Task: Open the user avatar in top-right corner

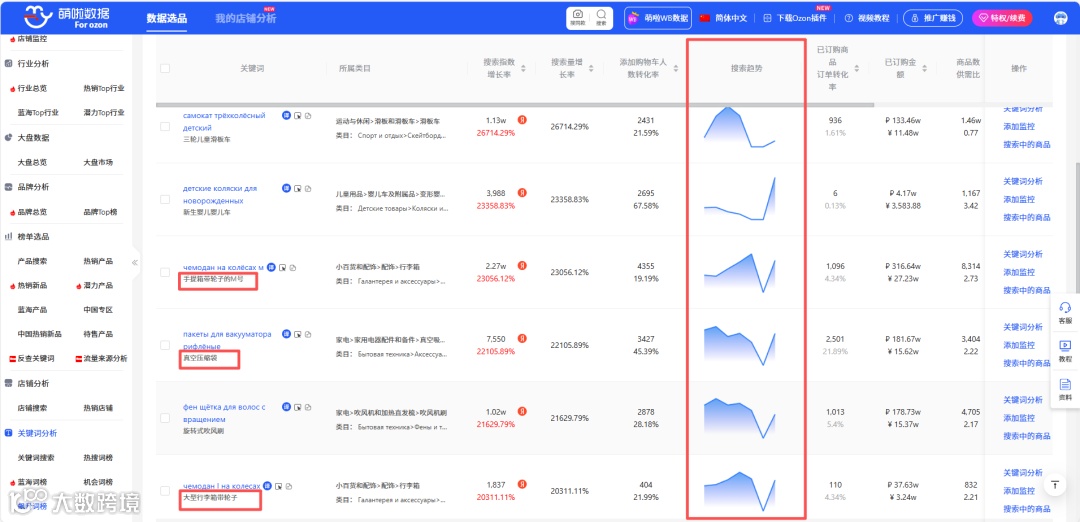Action: (x=1060, y=19)
